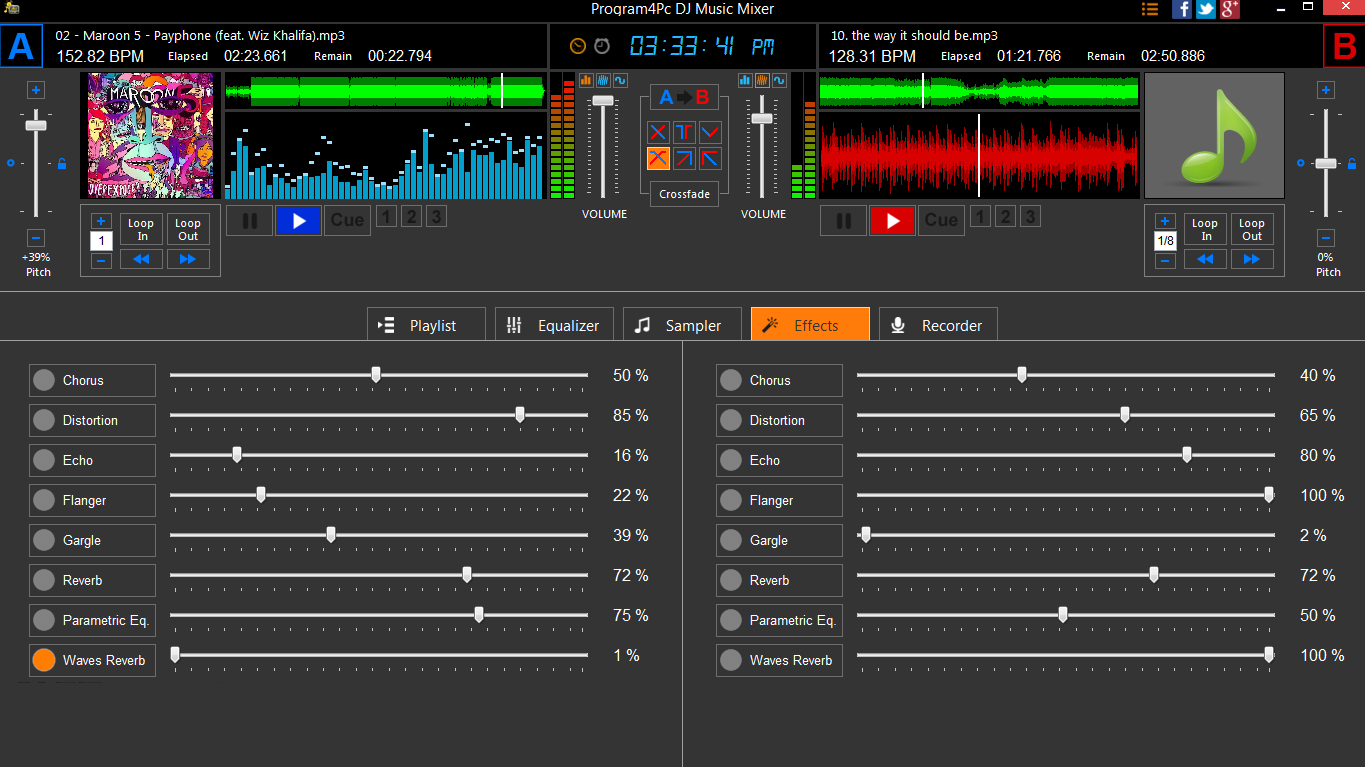Set Loop Out on deck A
This screenshot has height=767, width=1365.
tap(188, 230)
